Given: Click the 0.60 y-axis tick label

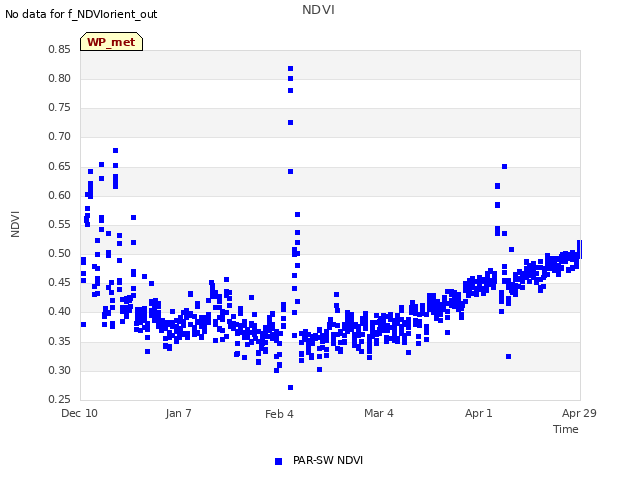Looking at the screenshot, I should coord(60,196).
